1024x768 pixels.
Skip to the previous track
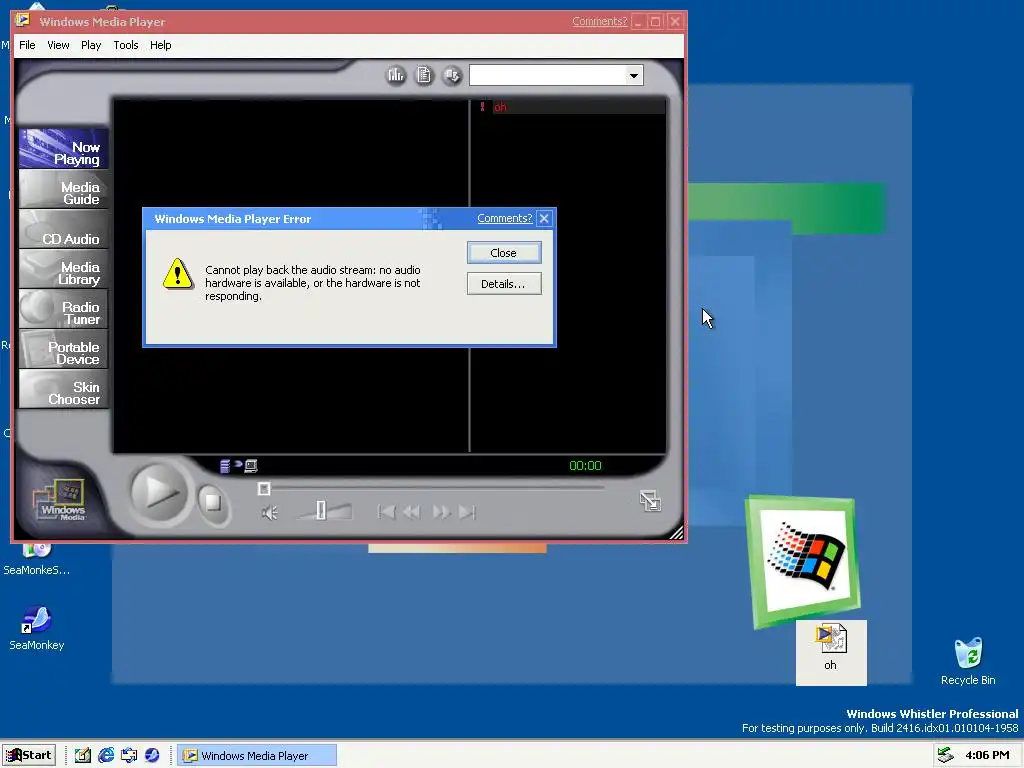coord(386,512)
